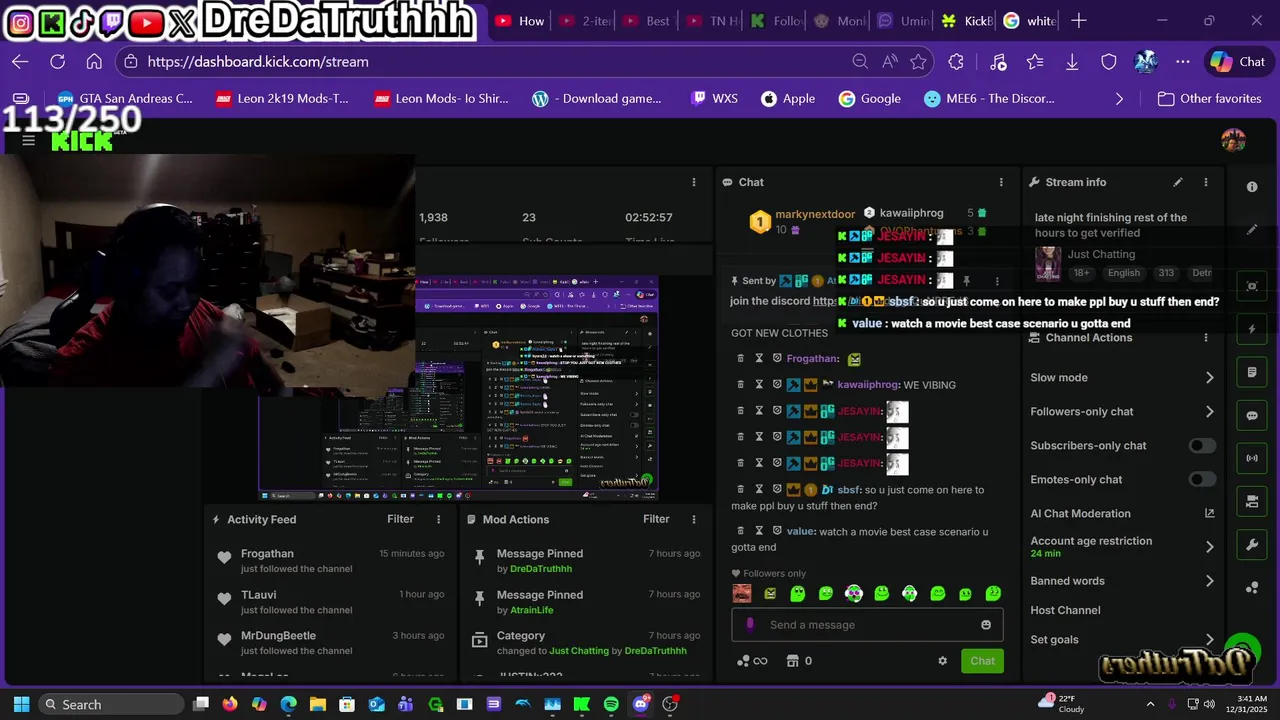The height and width of the screenshot is (720, 1280).
Task: Open Spotify from the taskbar
Action: (611, 705)
